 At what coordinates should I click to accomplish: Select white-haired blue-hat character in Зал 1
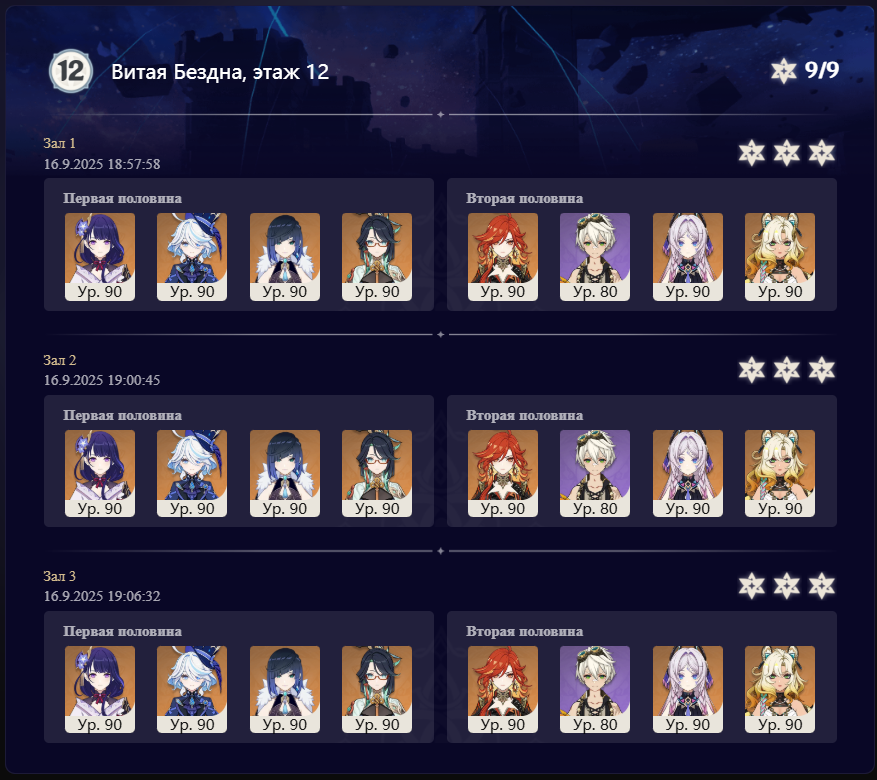pos(192,257)
